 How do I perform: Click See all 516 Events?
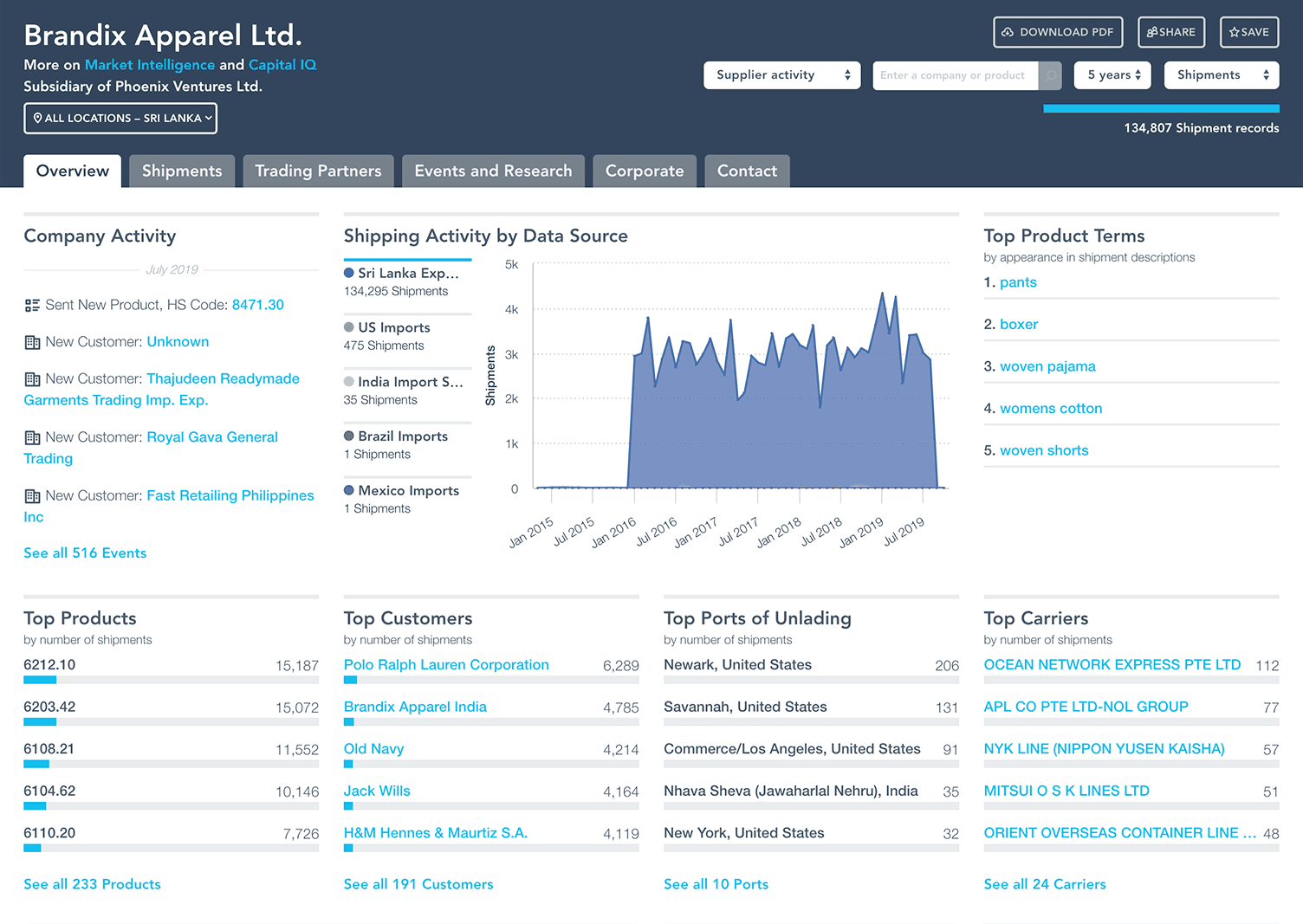[85, 553]
